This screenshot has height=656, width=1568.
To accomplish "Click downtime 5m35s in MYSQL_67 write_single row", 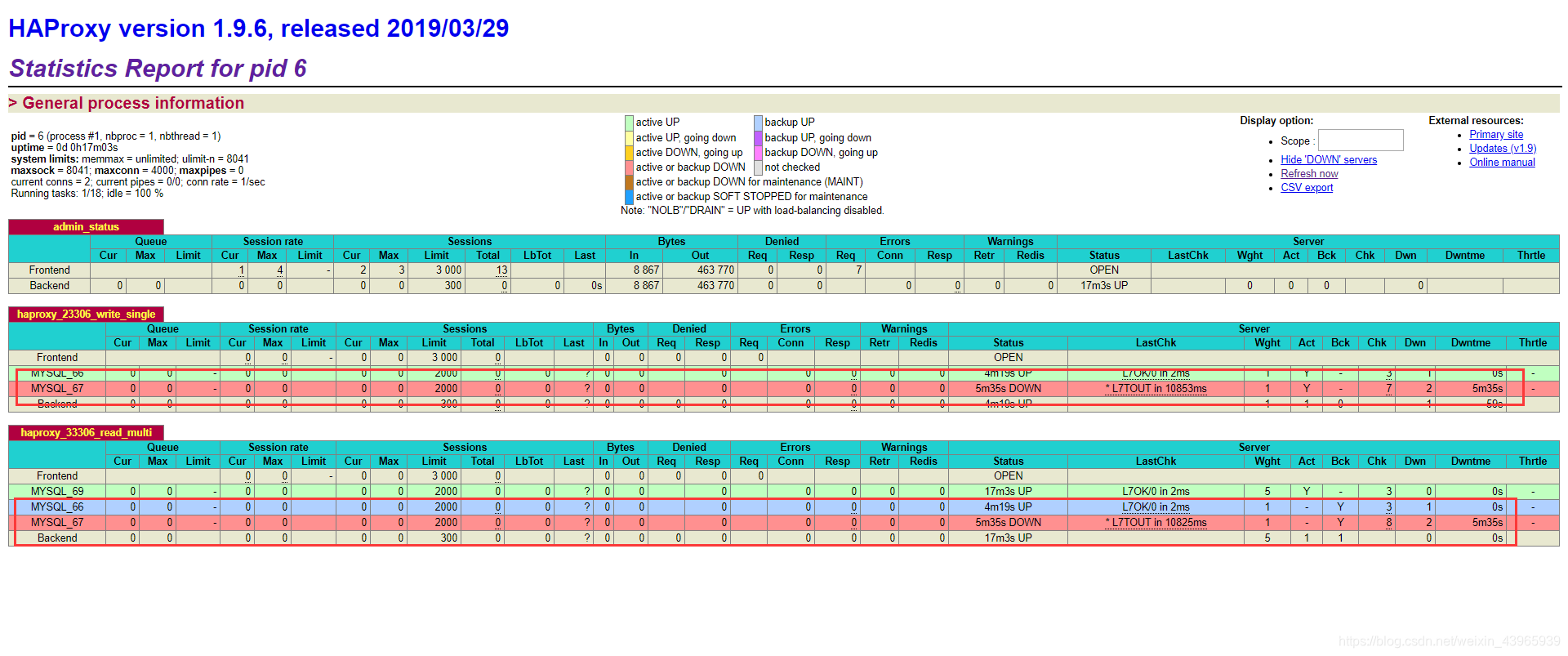I will click(1487, 389).
